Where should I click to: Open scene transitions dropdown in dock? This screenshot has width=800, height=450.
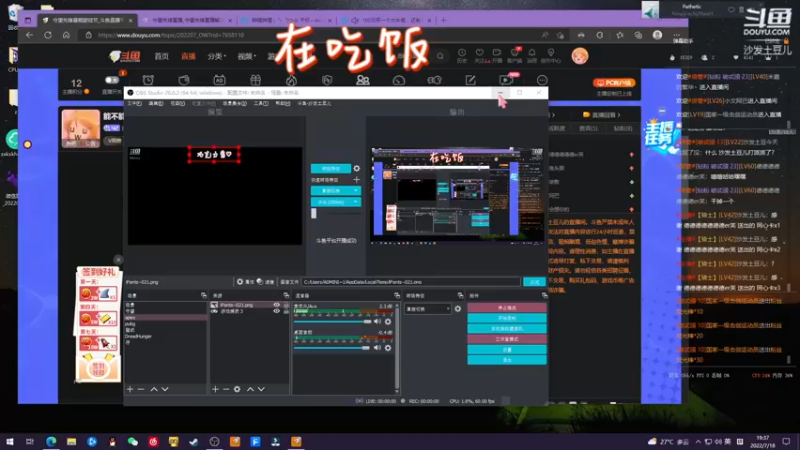428,309
